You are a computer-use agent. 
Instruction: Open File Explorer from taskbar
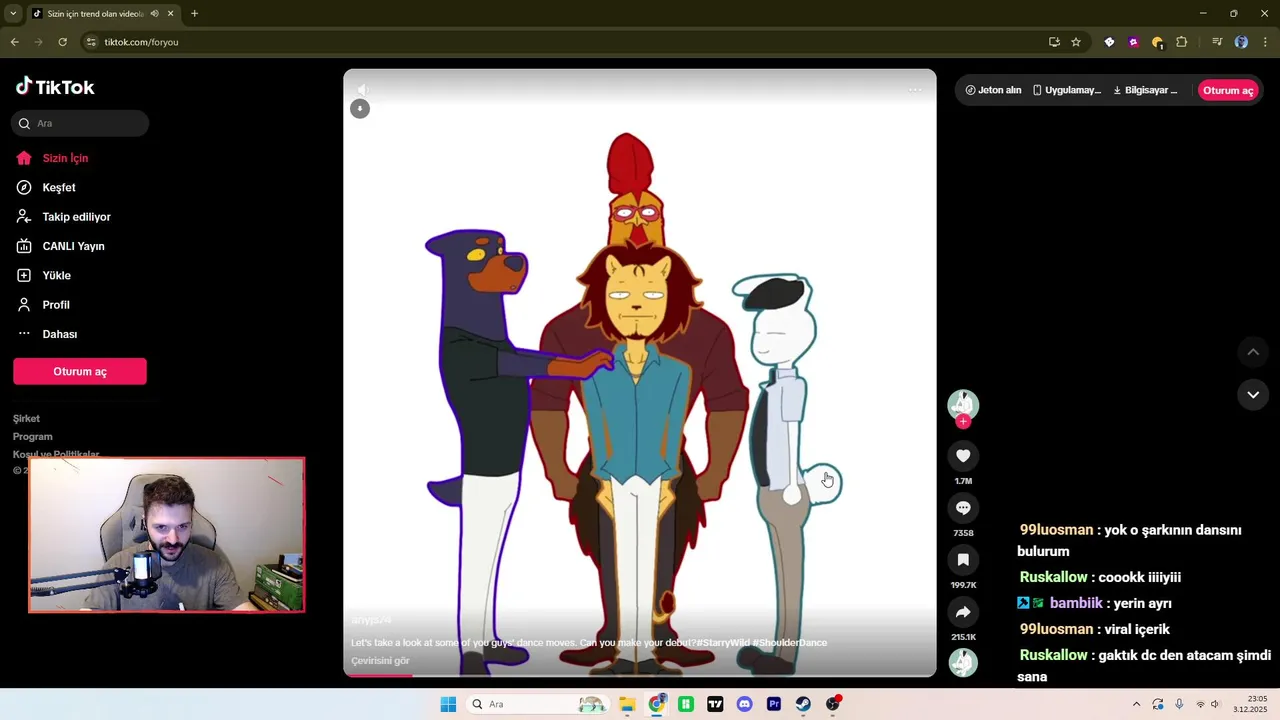[x=627, y=704]
